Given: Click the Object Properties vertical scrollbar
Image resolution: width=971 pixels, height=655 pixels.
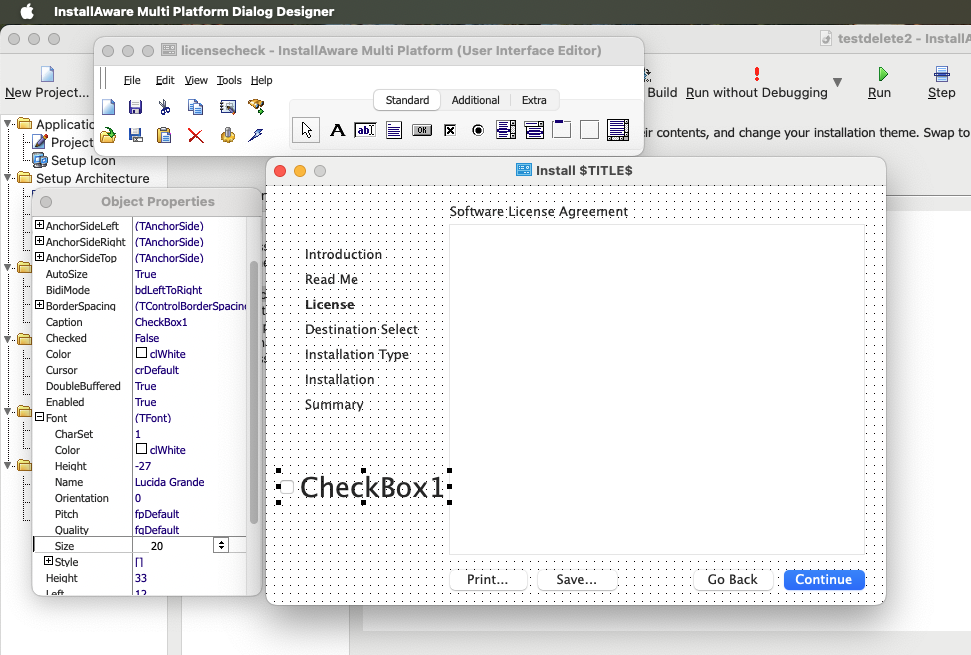Looking at the screenshot, I should (x=253, y=393).
